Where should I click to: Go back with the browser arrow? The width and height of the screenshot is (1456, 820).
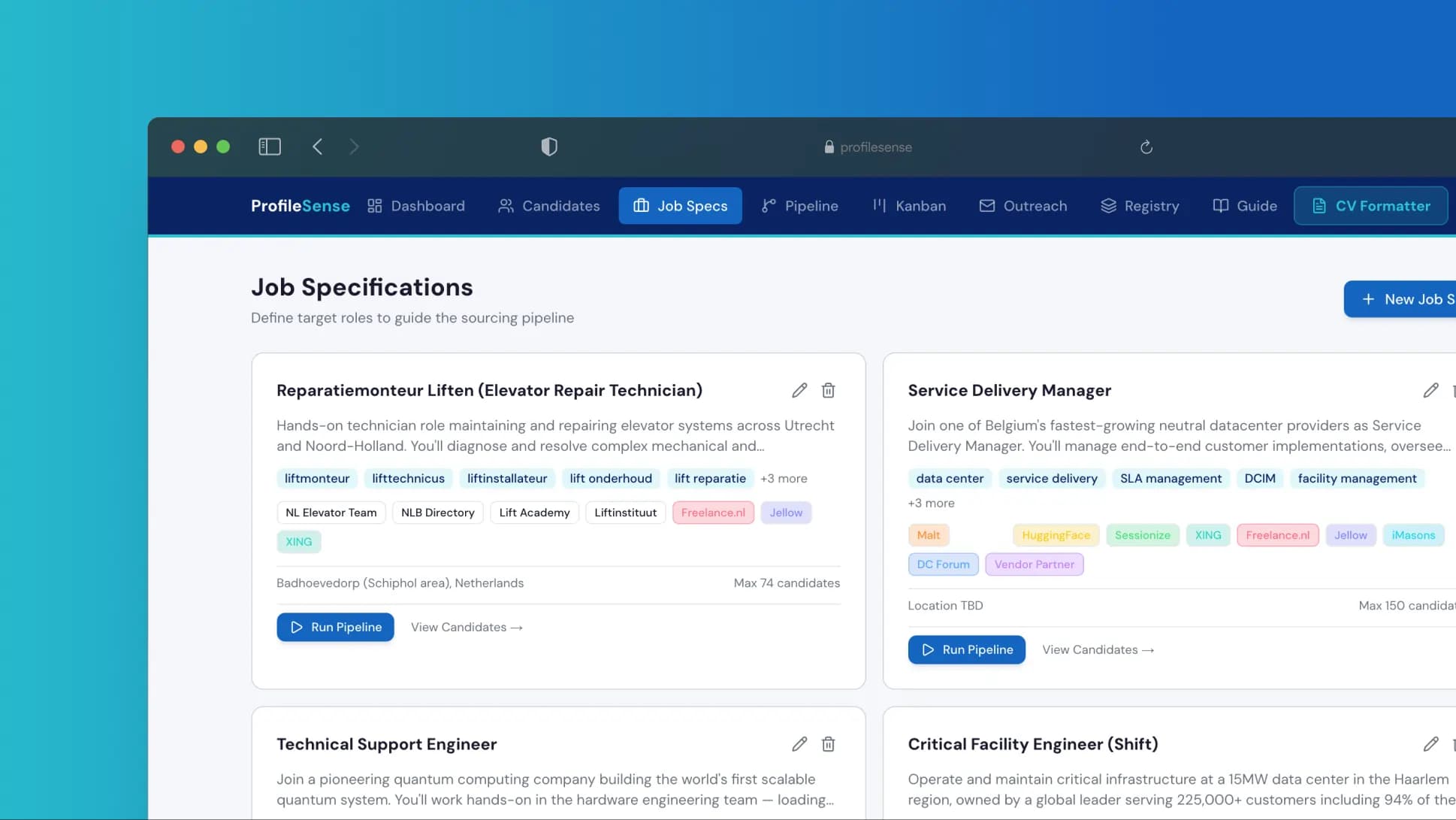coord(318,147)
